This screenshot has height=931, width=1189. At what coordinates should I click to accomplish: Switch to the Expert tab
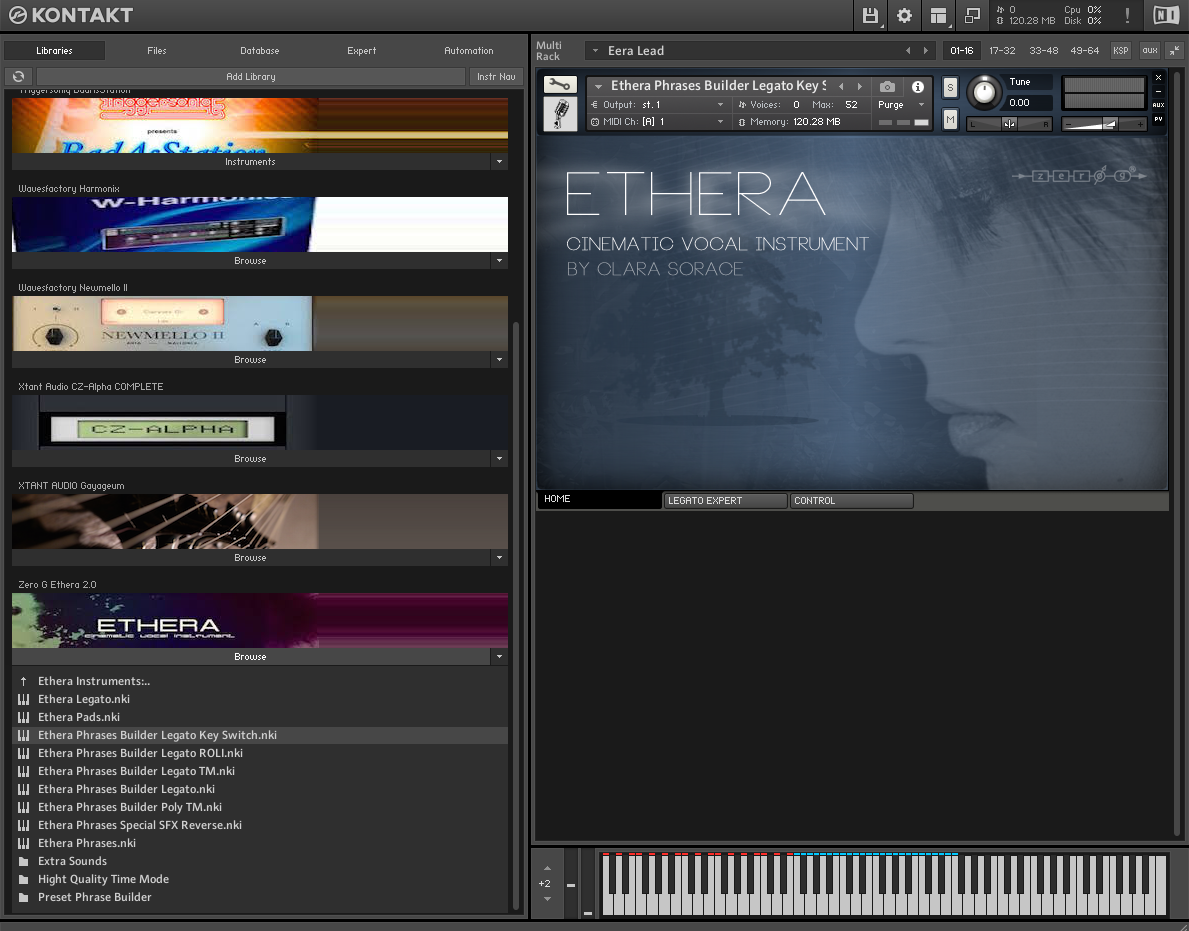[362, 51]
